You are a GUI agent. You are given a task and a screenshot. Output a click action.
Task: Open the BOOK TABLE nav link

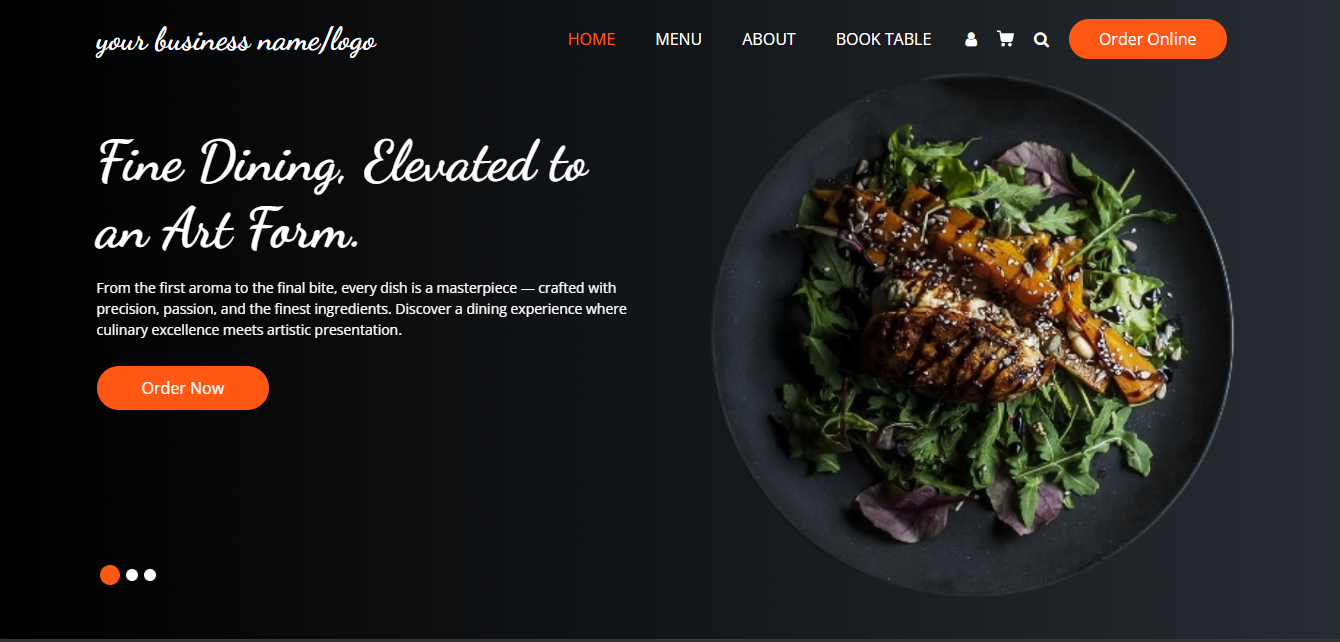884,39
